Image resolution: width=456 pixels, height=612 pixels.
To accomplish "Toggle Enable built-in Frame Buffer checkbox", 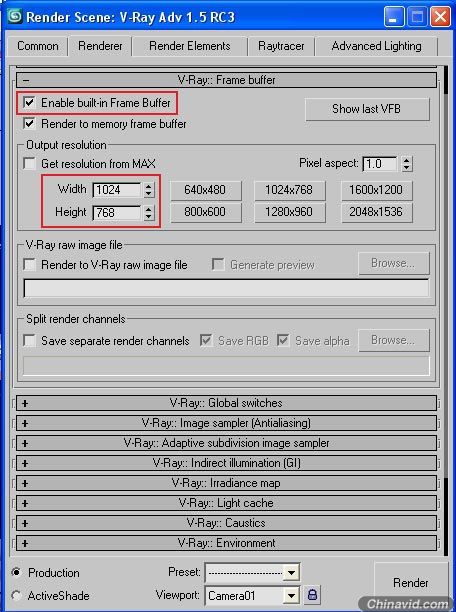I will coord(29,103).
